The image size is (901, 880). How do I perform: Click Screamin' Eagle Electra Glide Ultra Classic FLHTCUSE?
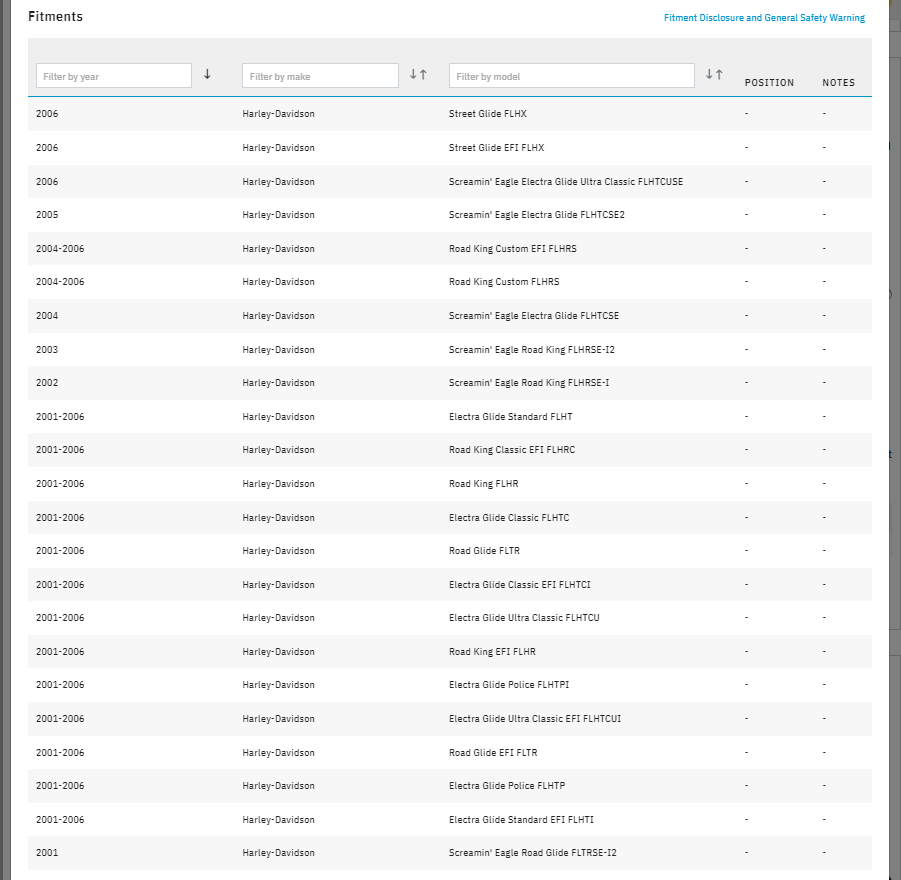pyautogui.click(x=565, y=182)
